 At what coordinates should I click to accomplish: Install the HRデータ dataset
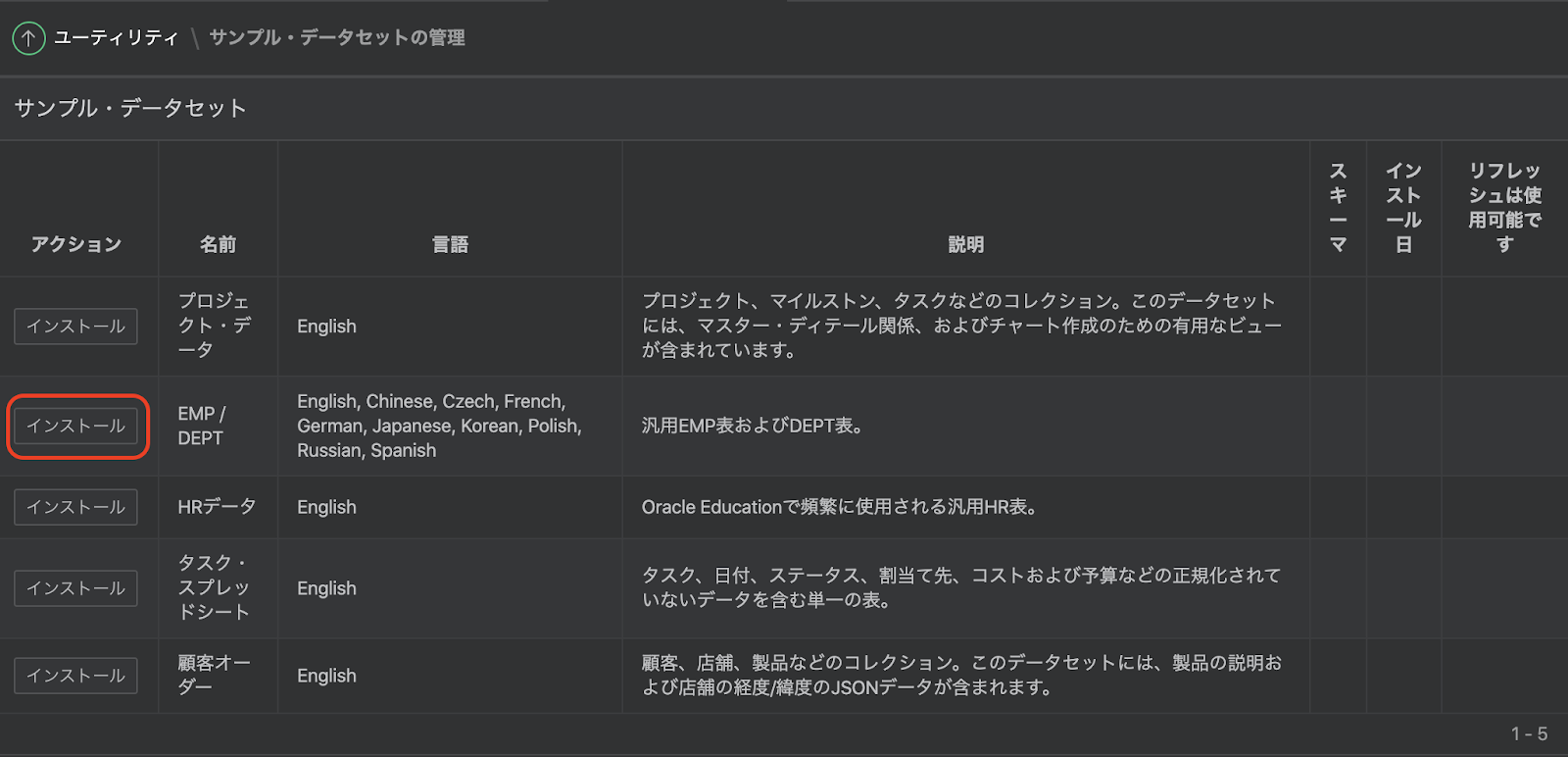75,507
